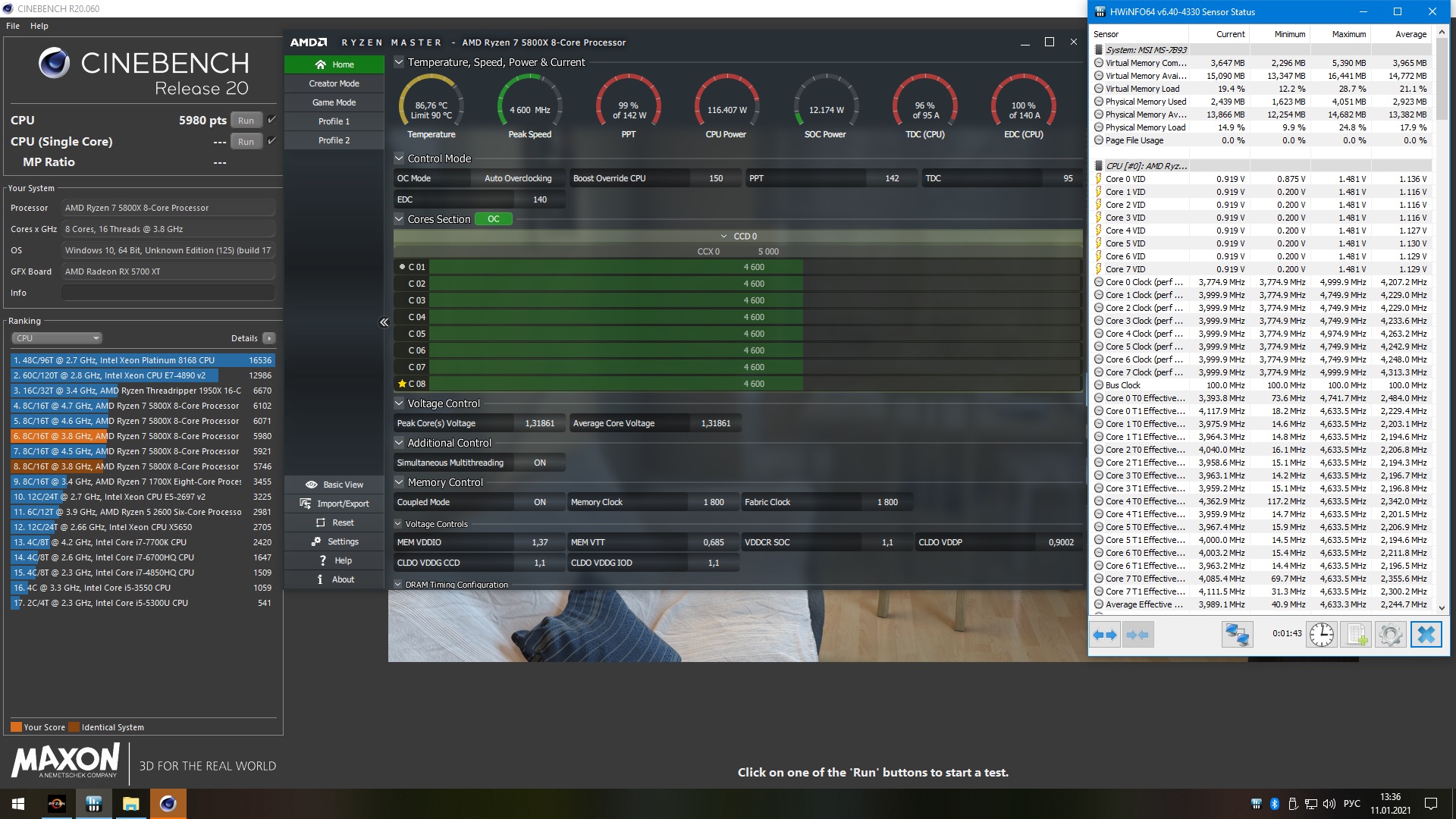Screen dimensions: 1456x819
Task: Collapse the Voltage Control section
Action: pyautogui.click(x=399, y=403)
